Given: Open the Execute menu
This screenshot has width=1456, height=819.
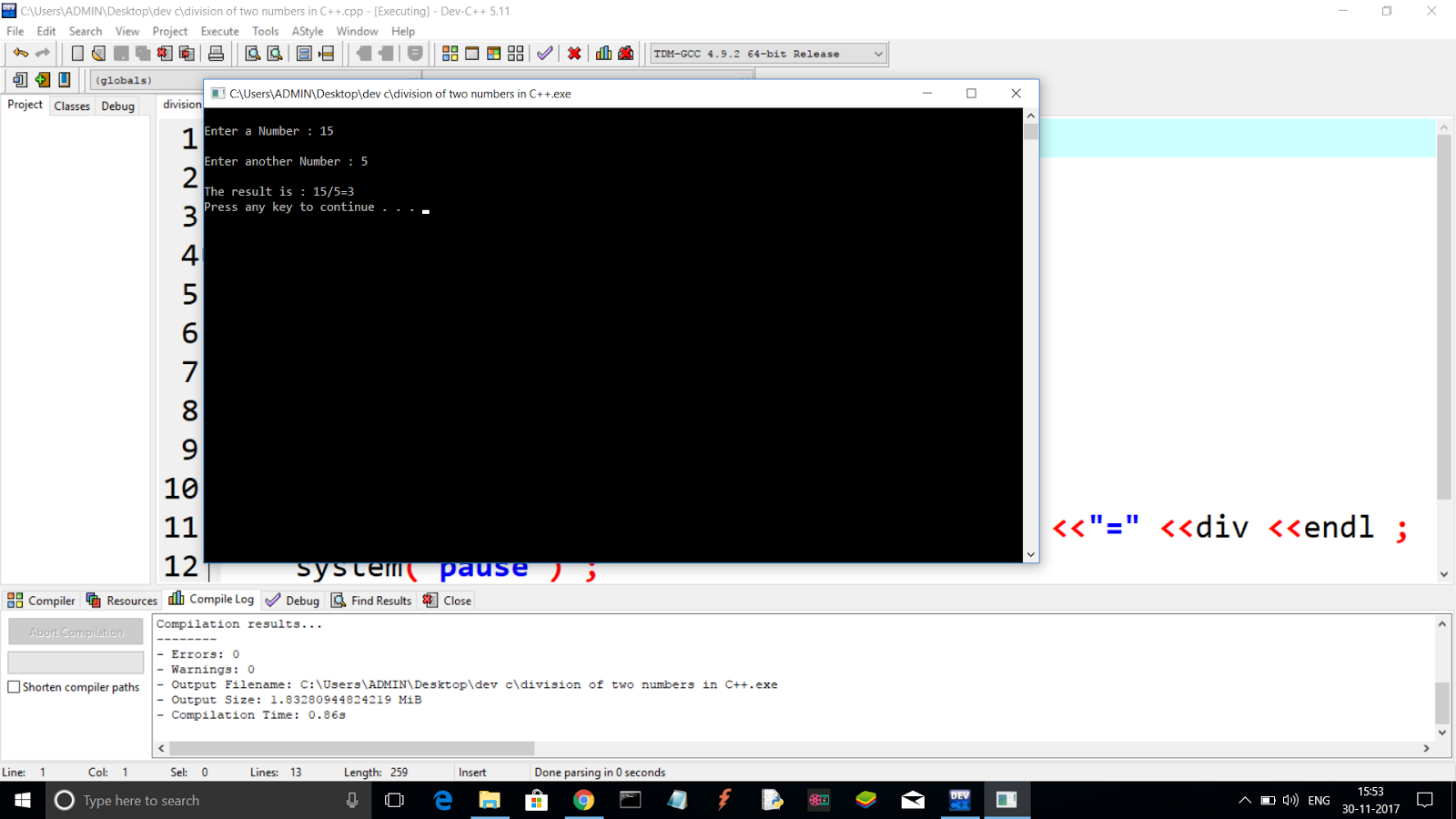Looking at the screenshot, I should (x=219, y=30).
